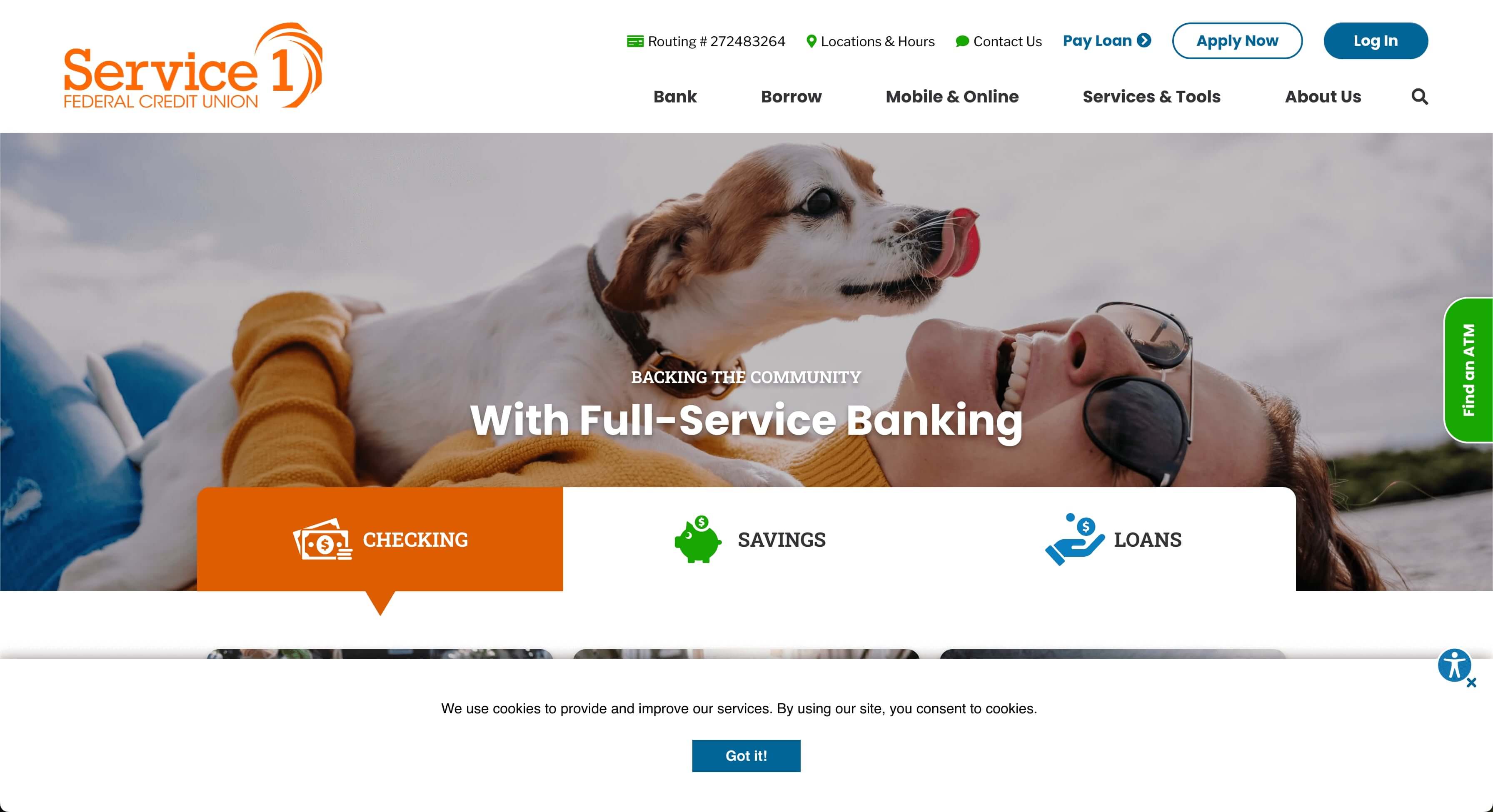Screen dimensions: 1493x812
Task: Click the Savings piggy bank icon
Action: coord(697,538)
